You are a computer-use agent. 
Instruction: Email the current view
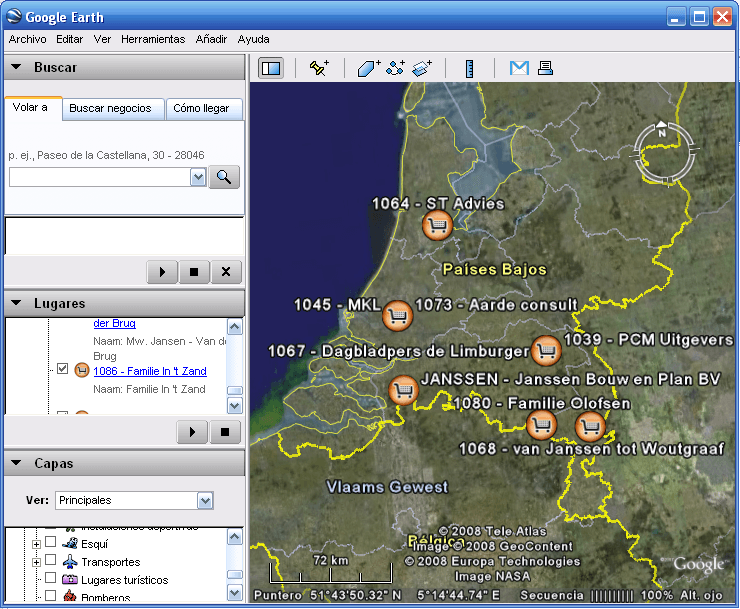pyautogui.click(x=519, y=68)
